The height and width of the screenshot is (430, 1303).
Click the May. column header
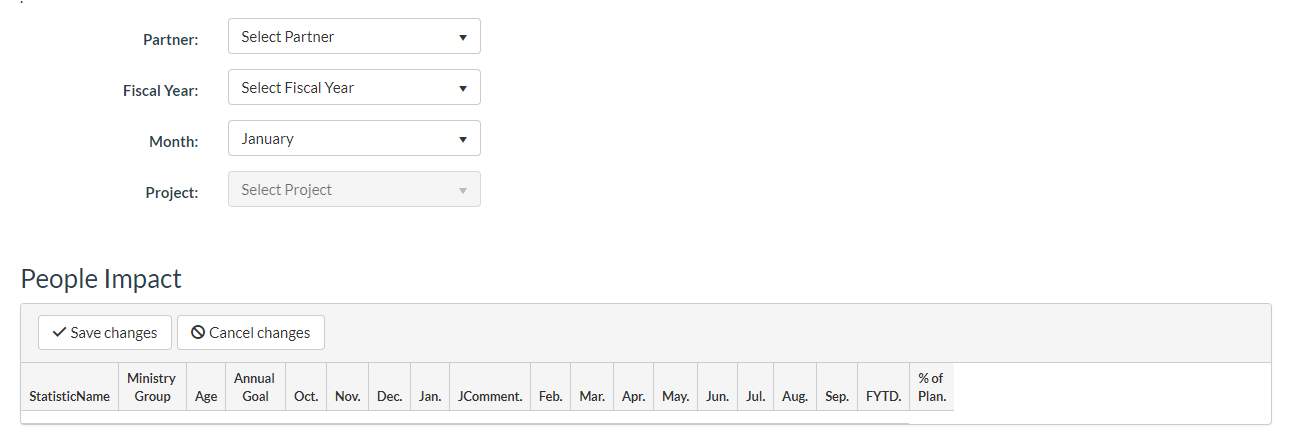676,396
